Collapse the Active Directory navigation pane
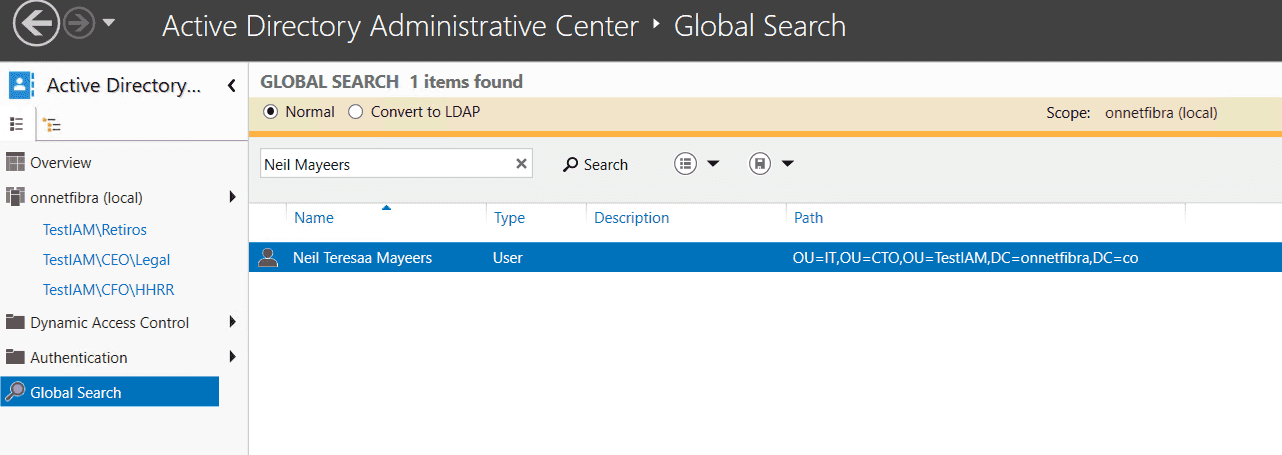1282x455 pixels. [x=231, y=86]
